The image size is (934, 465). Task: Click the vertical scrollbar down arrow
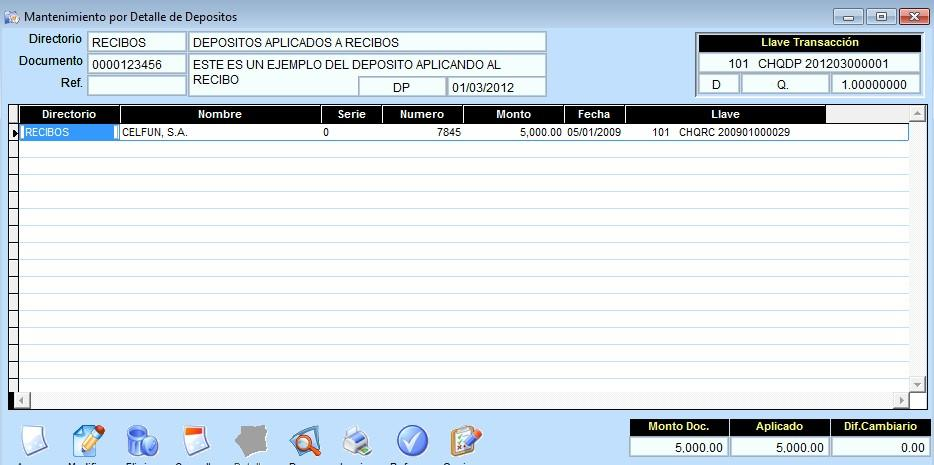918,384
